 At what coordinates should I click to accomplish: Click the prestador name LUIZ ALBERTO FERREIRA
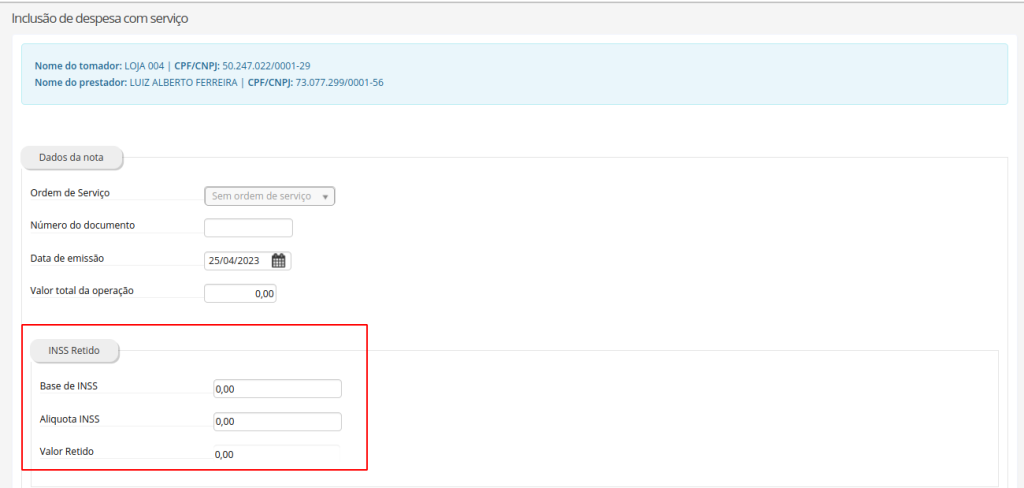pyautogui.click(x=184, y=82)
